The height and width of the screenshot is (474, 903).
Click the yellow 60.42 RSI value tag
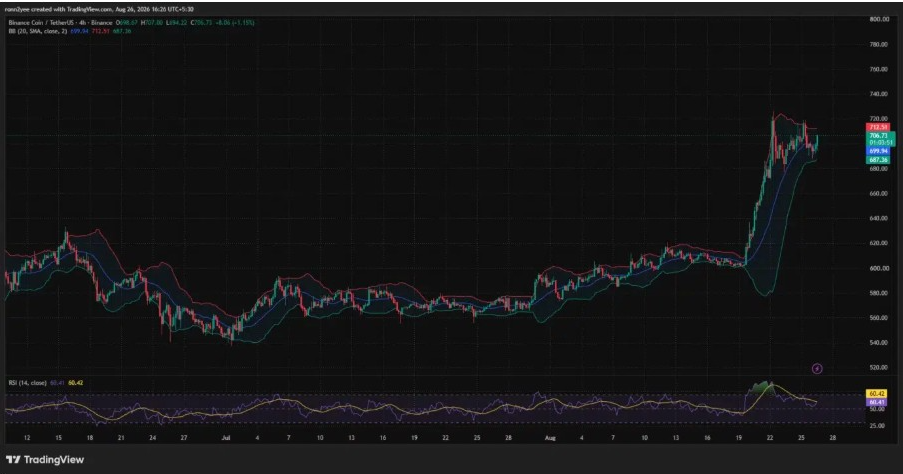(x=877, y=394)
